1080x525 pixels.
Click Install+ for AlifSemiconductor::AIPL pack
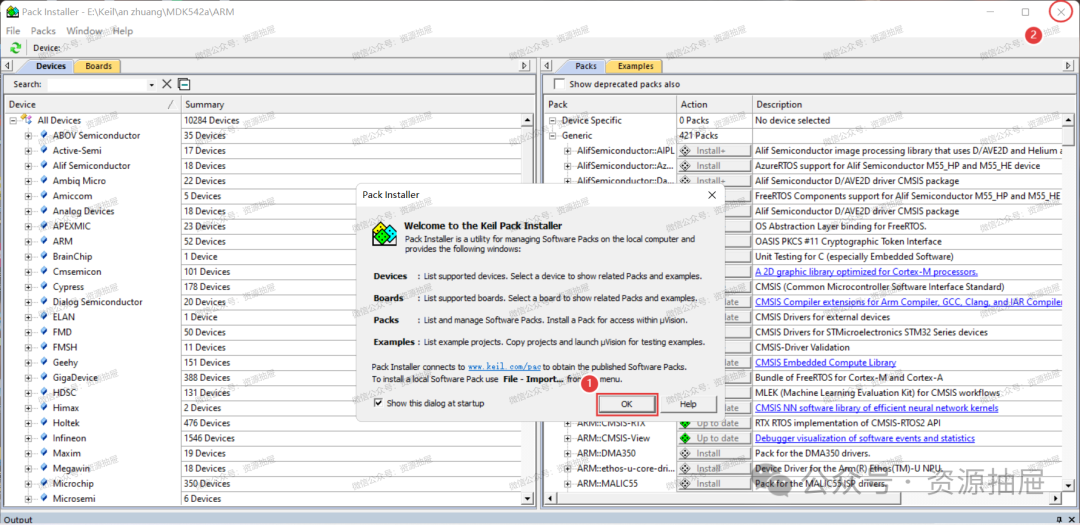pyautogui.click(x=714, y=150)
